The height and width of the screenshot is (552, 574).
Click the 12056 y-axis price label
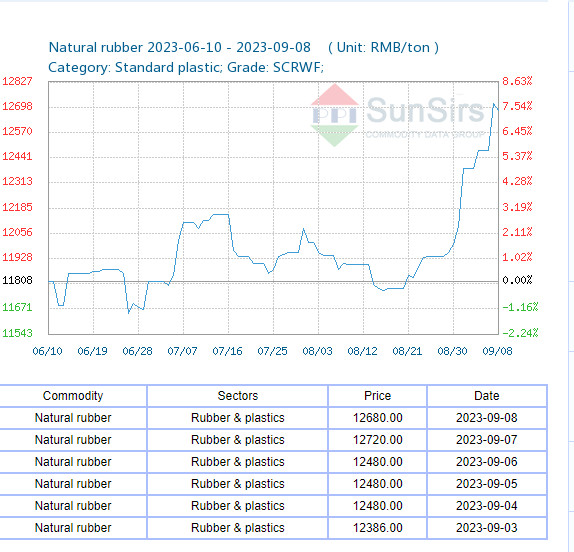pyautogui.click(x=17, y=232)
